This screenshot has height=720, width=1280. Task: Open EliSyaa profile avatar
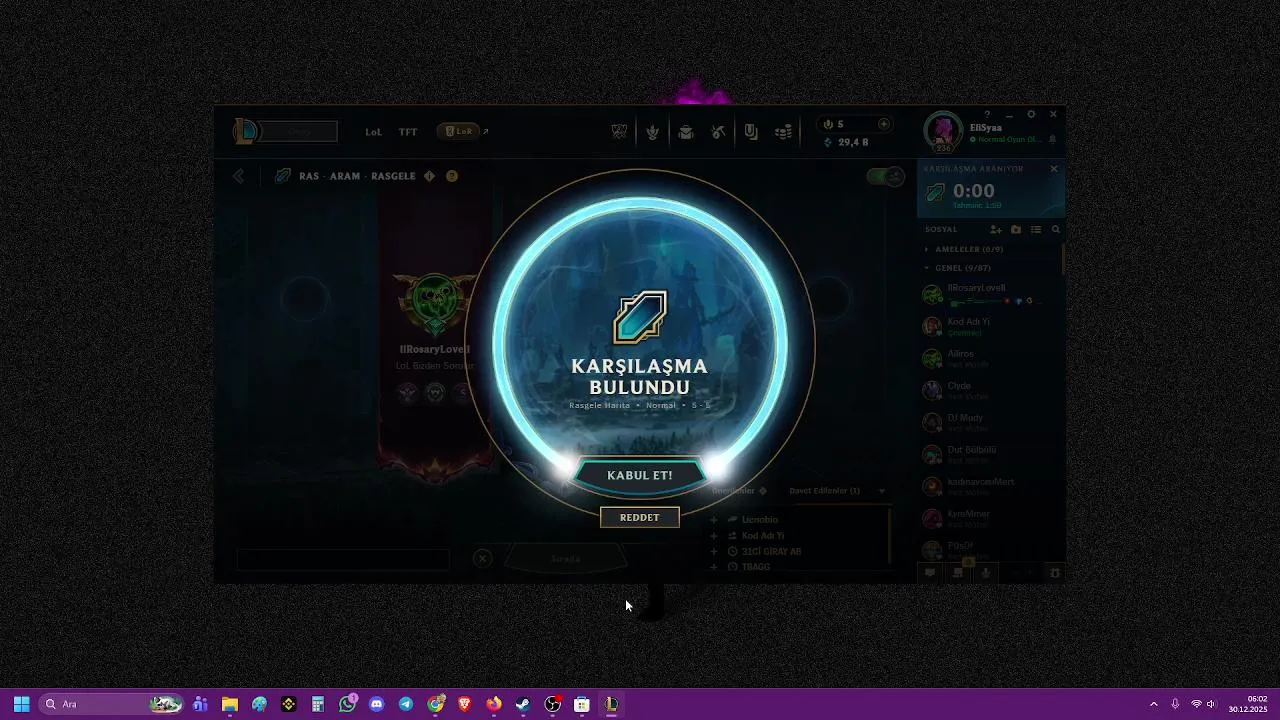click(942, 131)
